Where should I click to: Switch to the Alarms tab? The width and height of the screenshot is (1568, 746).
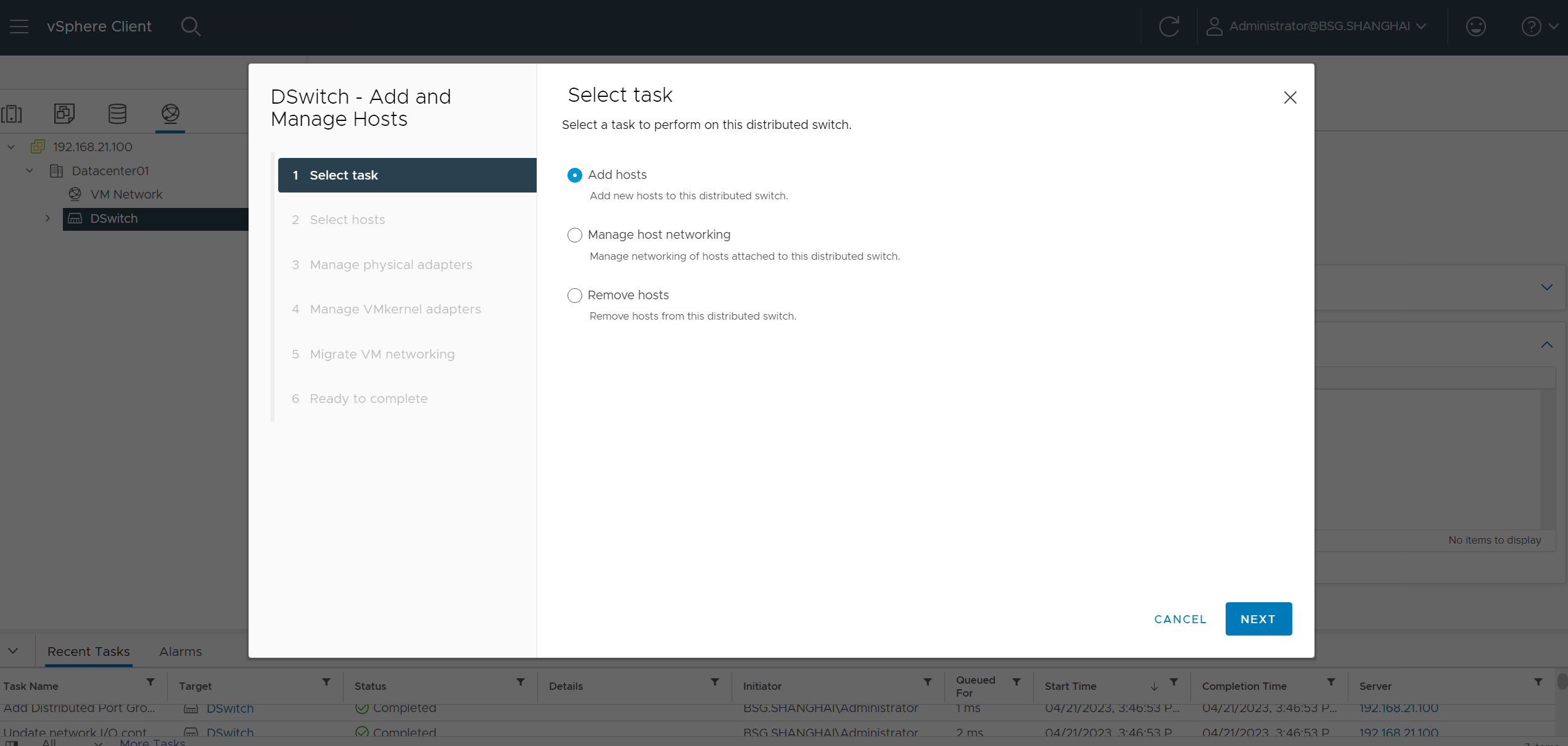tap(180, 652)
